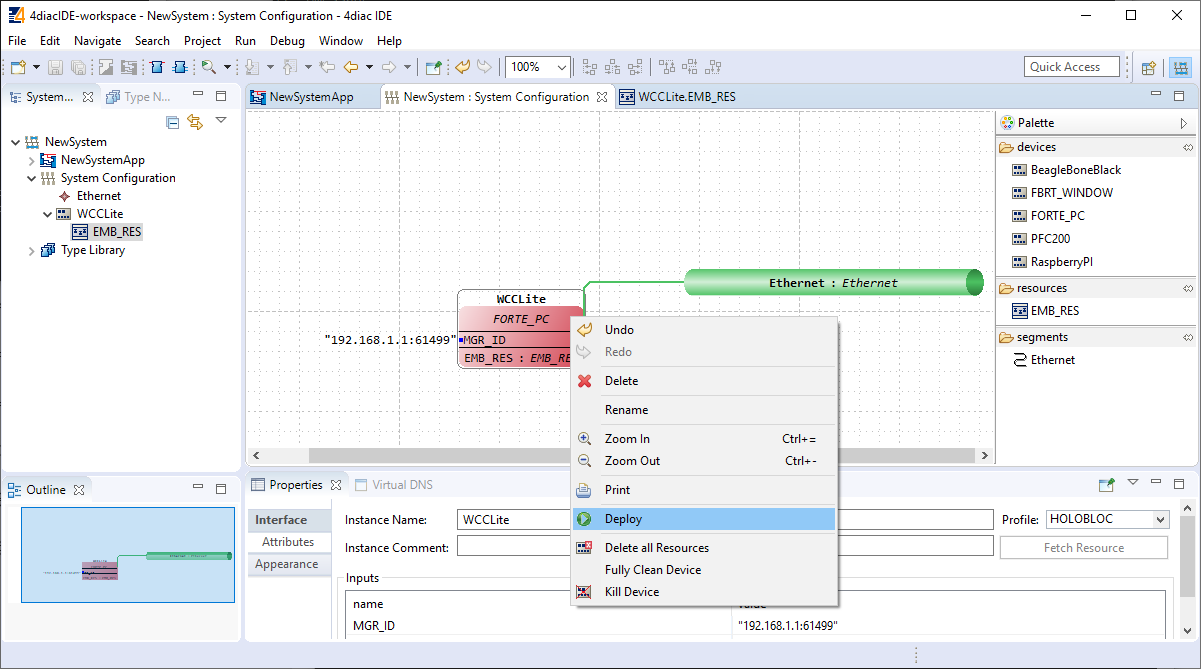Select FBRT_WINDOW device in Palette
Image resolution: width=1201 pixels, height=669 pixels.
[x=1062, y=193]
